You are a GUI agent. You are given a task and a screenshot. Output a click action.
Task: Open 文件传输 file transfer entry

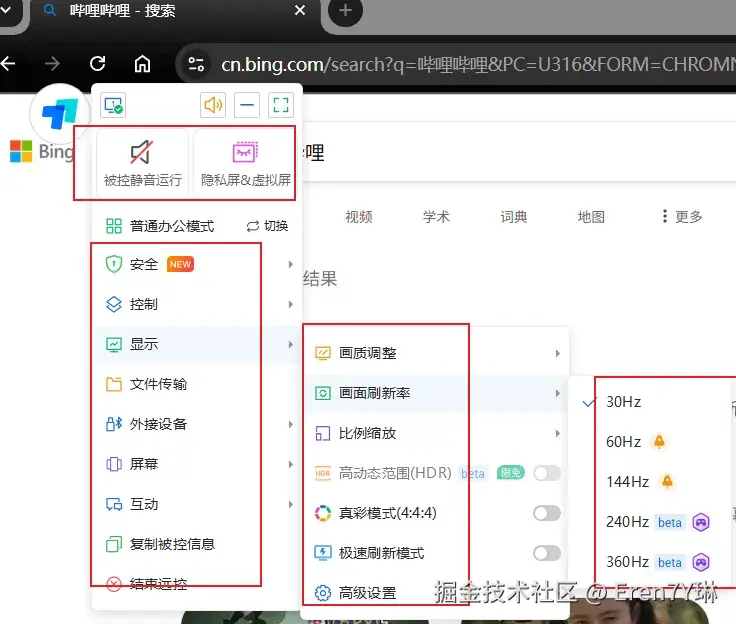click(x=196, y=384)
